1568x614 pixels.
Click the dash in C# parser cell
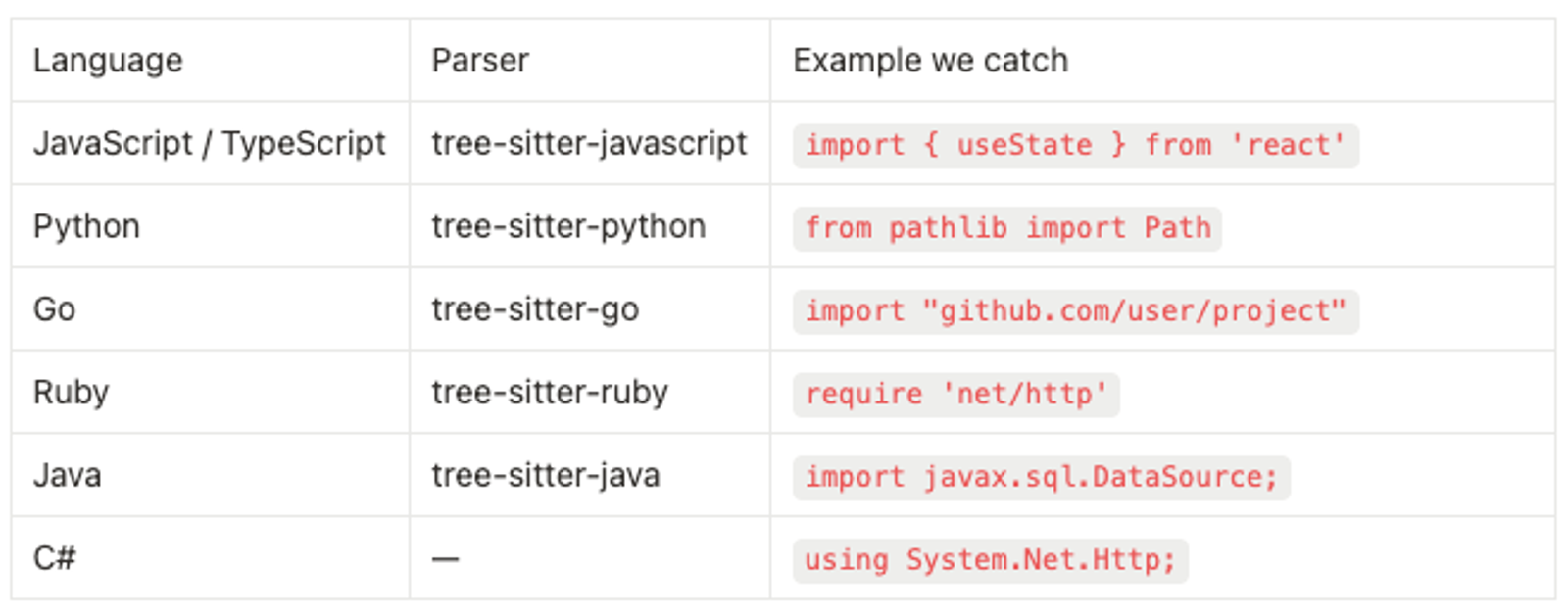(445, 559)
